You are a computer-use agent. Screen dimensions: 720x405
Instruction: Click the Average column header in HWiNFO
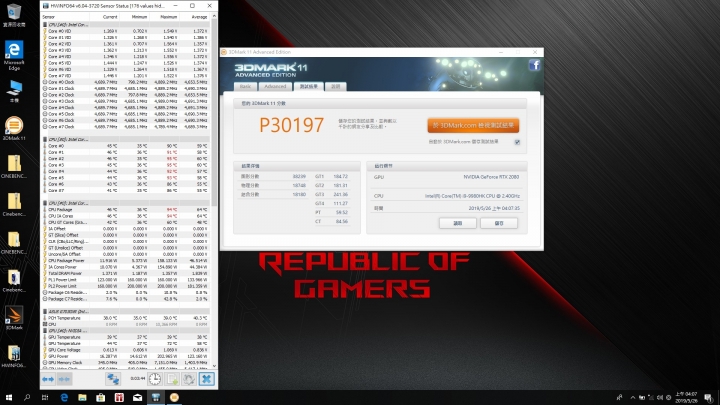click(x=194, y=17)
